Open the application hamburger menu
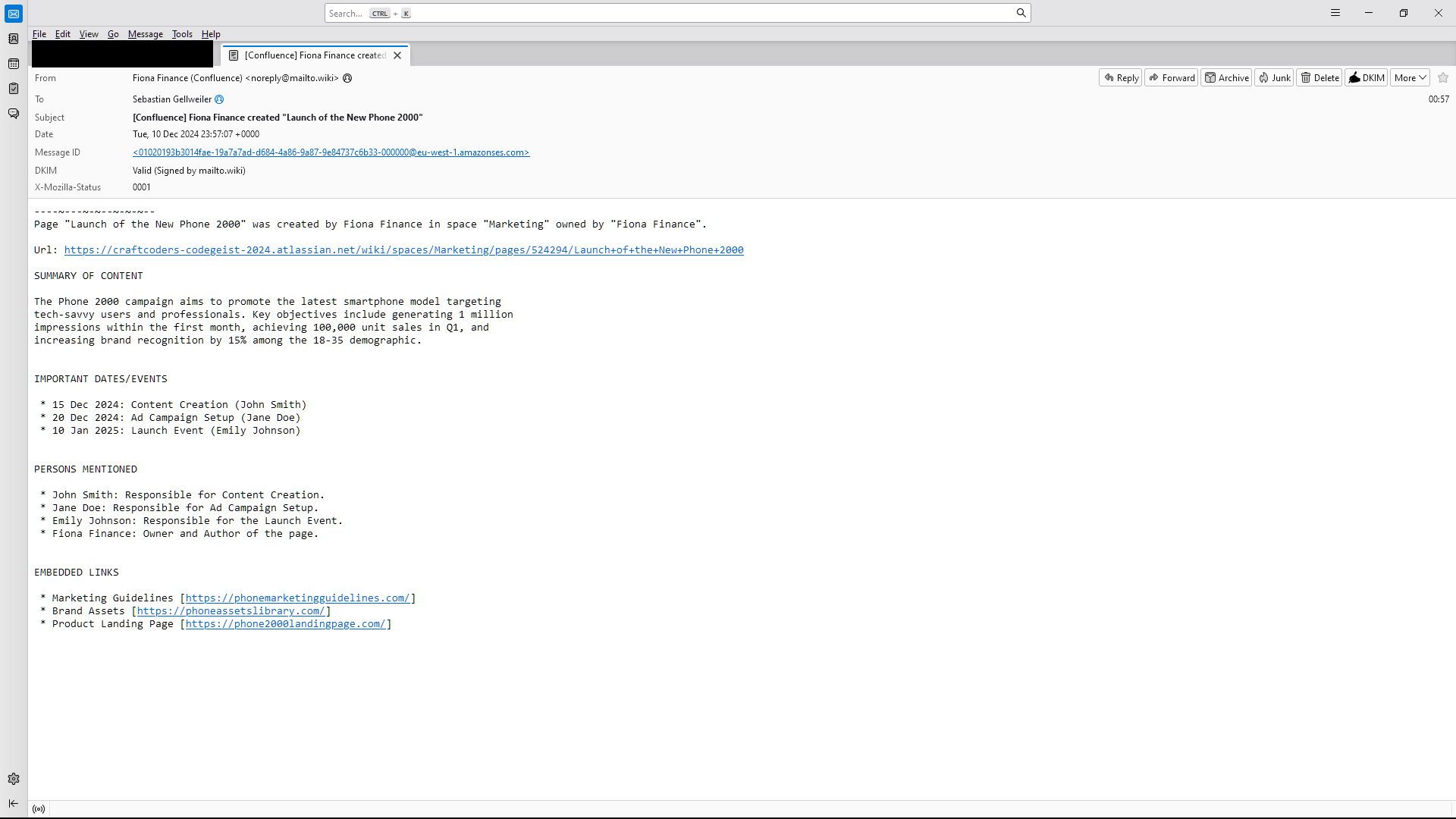Image resolution: width=1456 pixels, height=819 pixels. [x=1335, y=13]
